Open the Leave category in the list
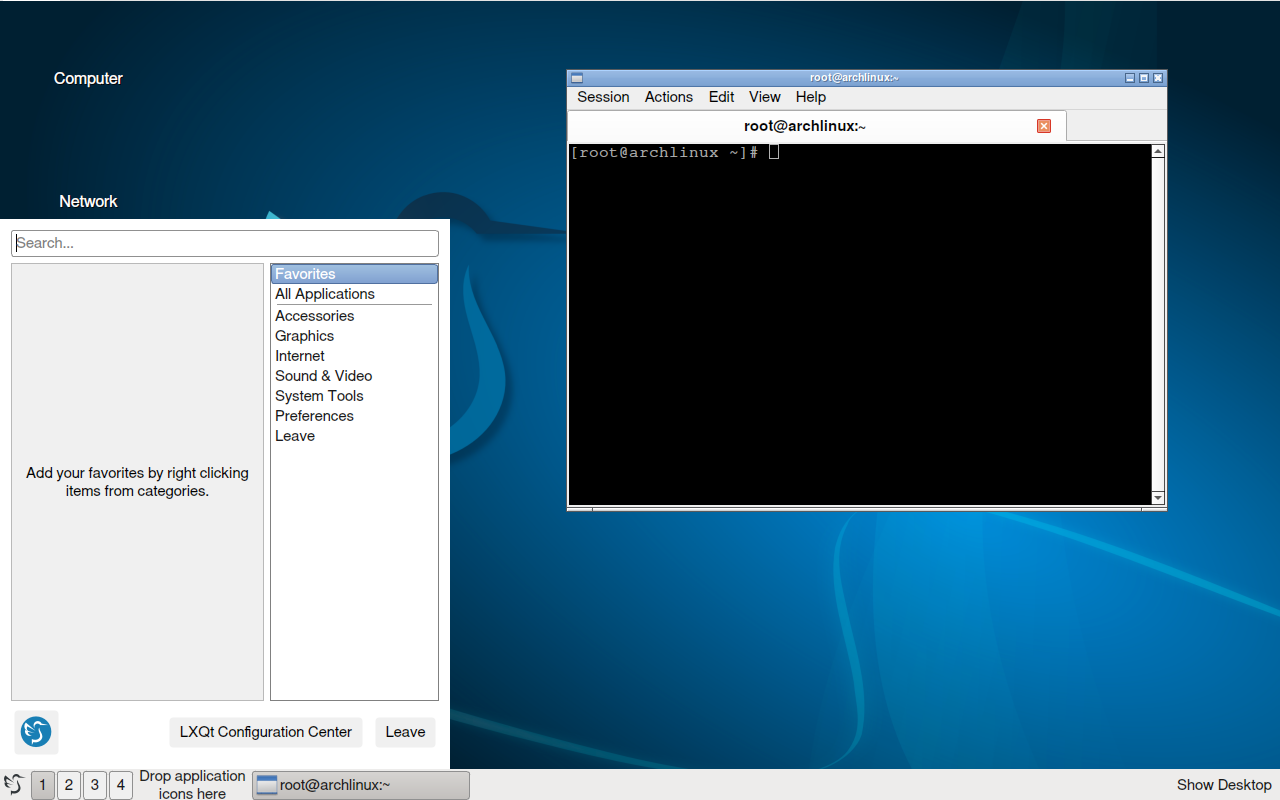Viewport: 1280px width, 800px height. tap(354, 436)
